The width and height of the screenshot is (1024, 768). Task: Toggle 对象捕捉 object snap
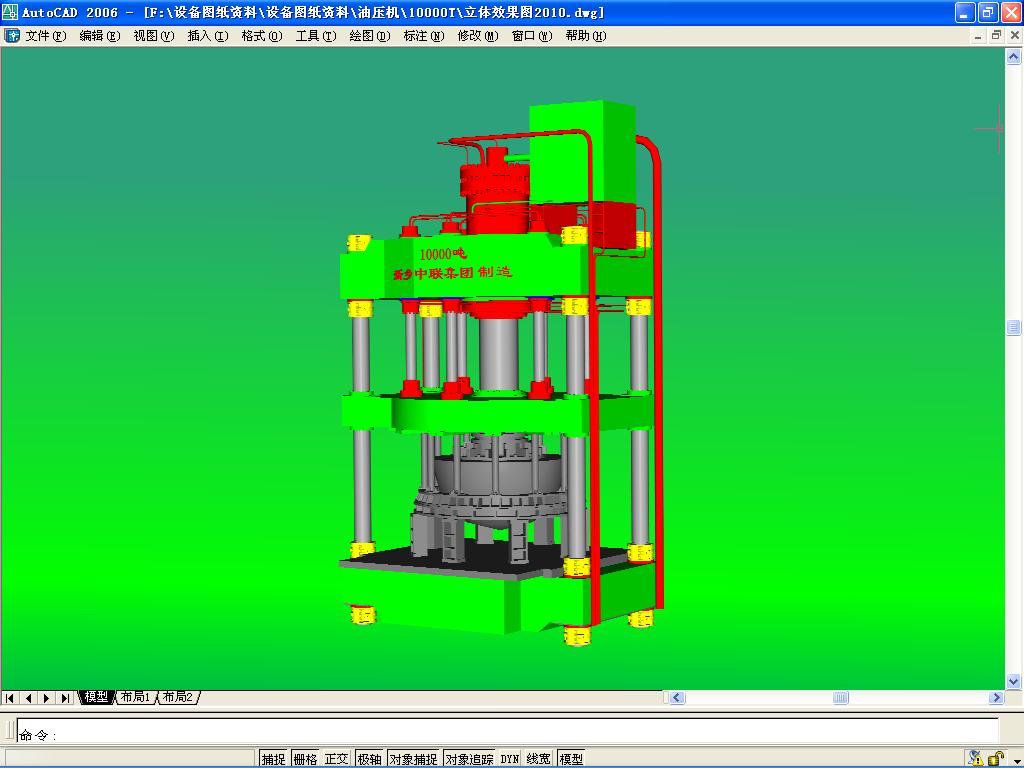pos(414,759)
